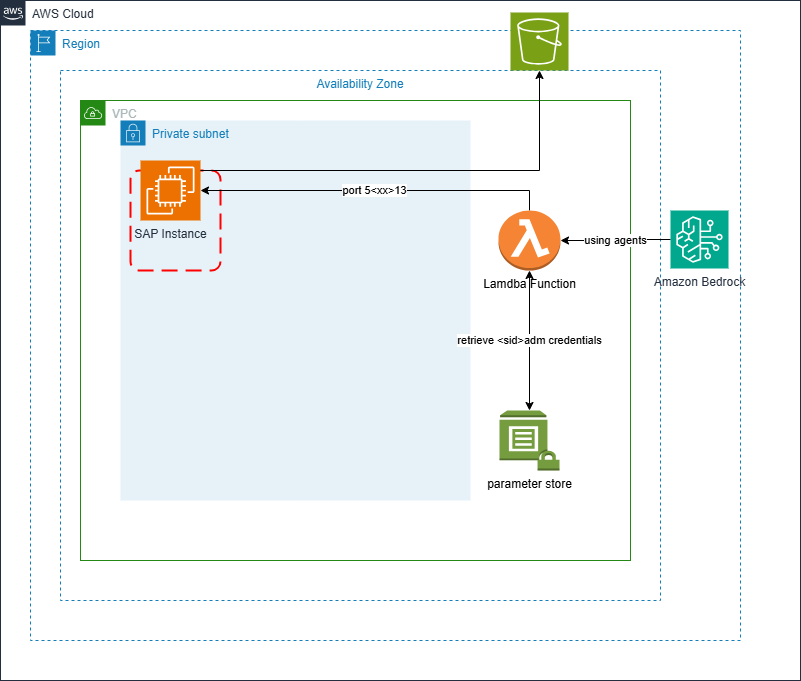Select the VPC cloud icon
The image size is (801, 681).
93,113
